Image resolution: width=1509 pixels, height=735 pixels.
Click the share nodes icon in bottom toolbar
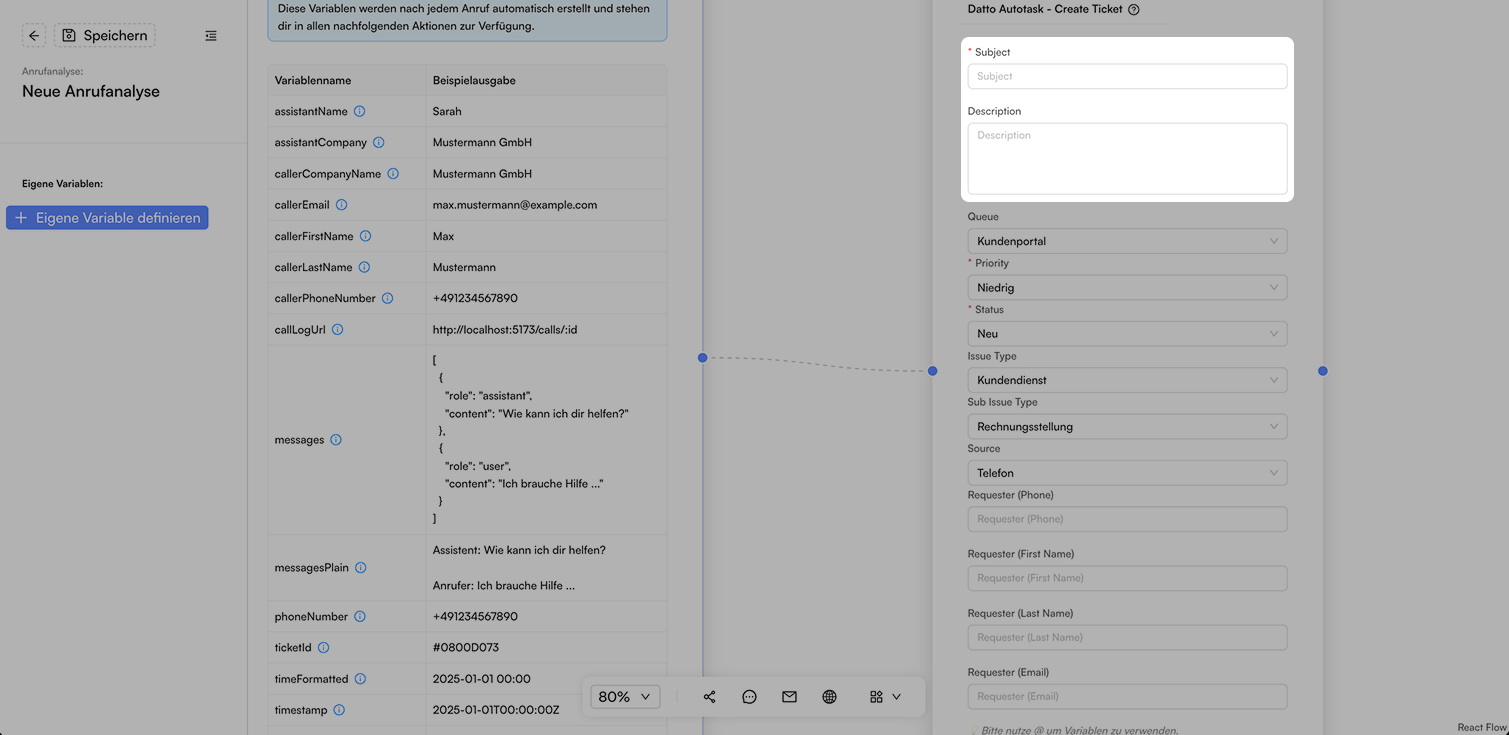tap(709, 697)
